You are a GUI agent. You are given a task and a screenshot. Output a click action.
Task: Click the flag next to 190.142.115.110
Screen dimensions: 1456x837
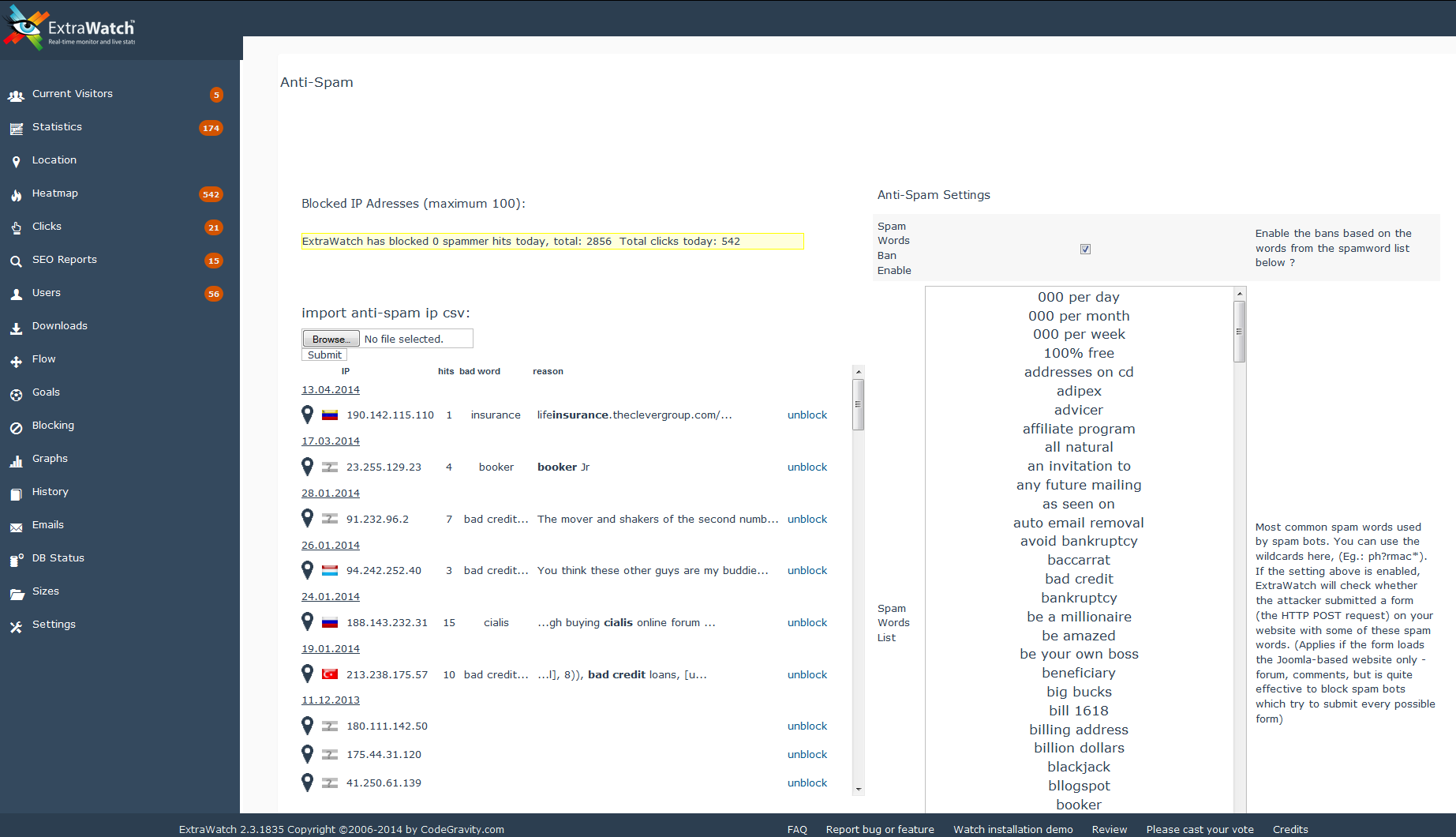(330, 415)
